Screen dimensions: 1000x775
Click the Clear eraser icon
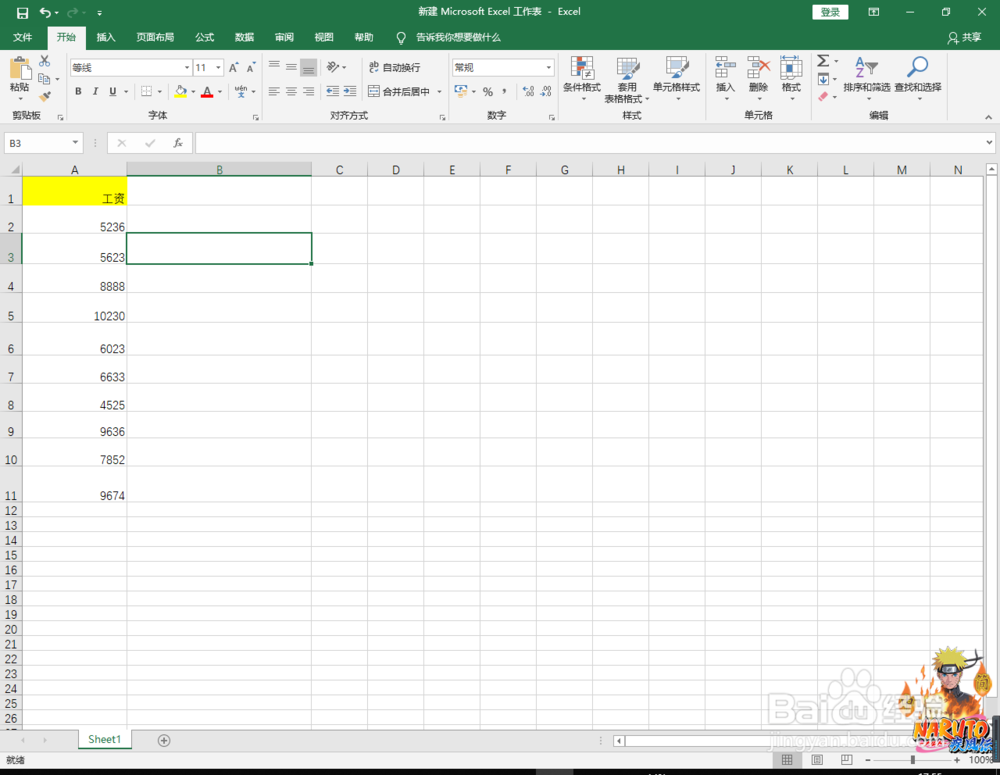(x=823, y=96)
